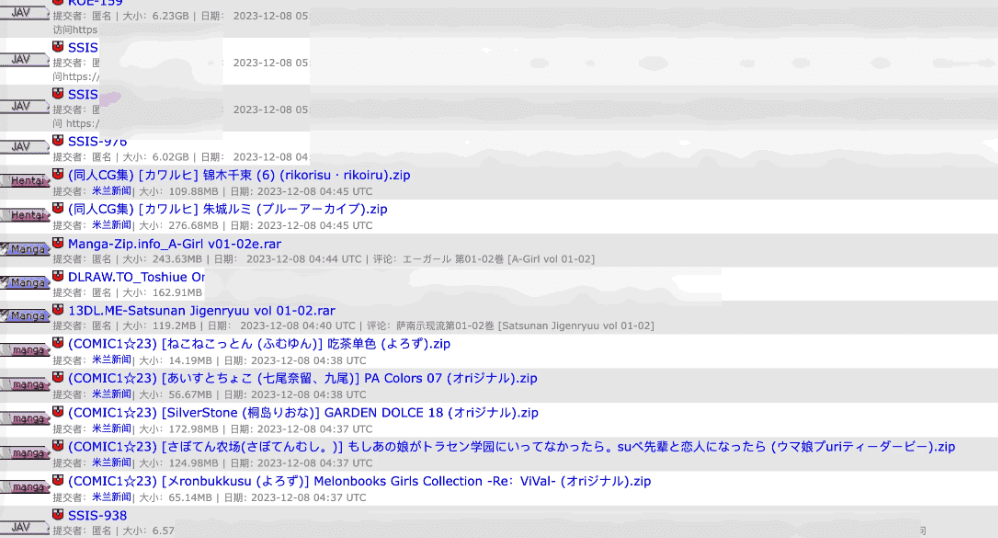998x538 pixels.
Task: Click magnet icon beside GARDEN DOLCE 18
Action: 58,411
